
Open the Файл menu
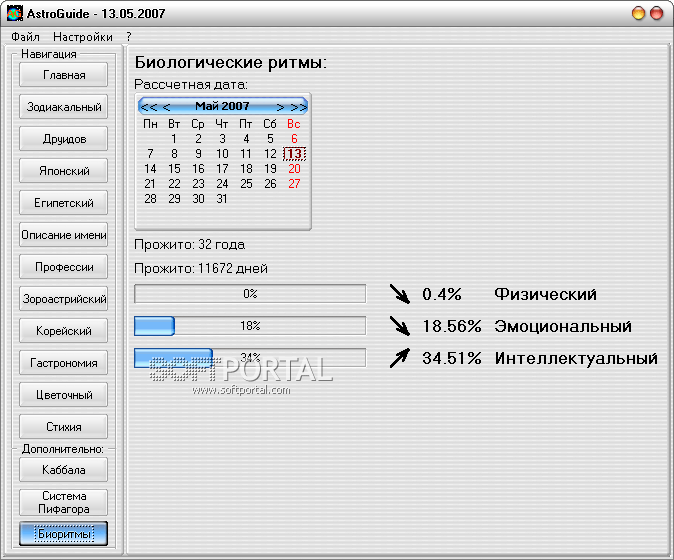25,37
